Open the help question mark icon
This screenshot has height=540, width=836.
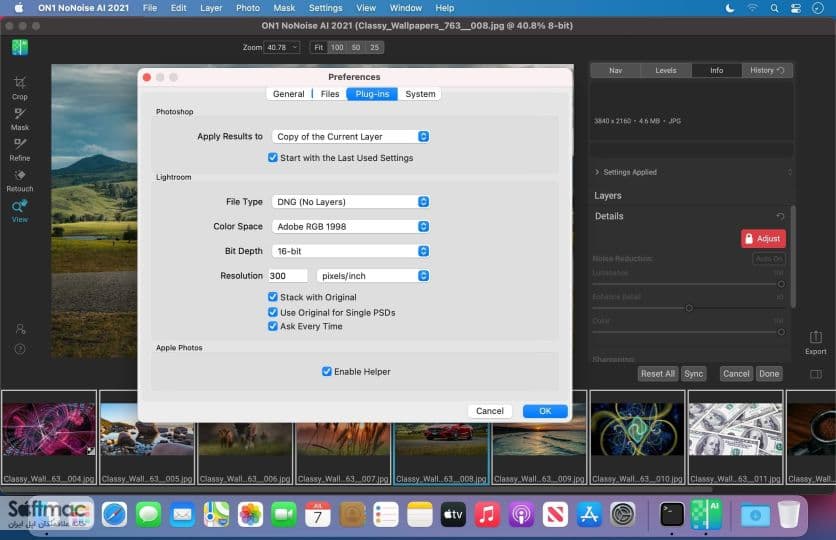click(x=20, y=349)
